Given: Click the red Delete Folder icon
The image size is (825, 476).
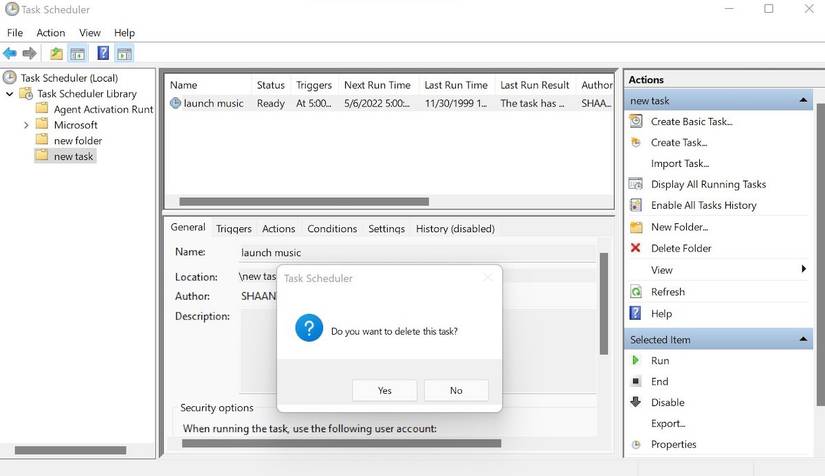Looking at the screenshot, I should click(635, 248).
